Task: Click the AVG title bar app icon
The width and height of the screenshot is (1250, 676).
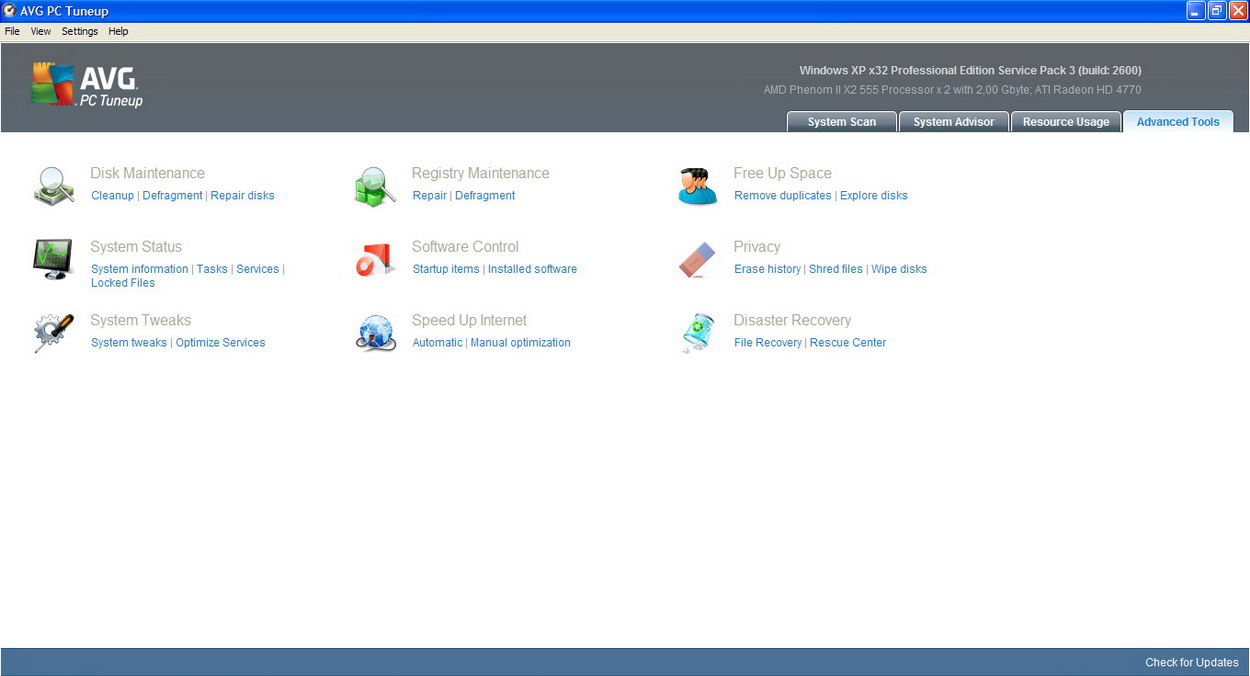Action: pyautogui.click(x=10, y=11)
